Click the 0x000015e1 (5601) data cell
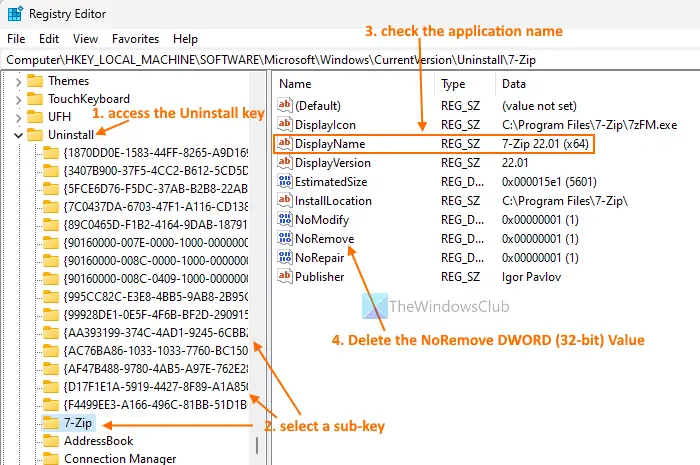 pyautogui.click(x=549, y=182)
